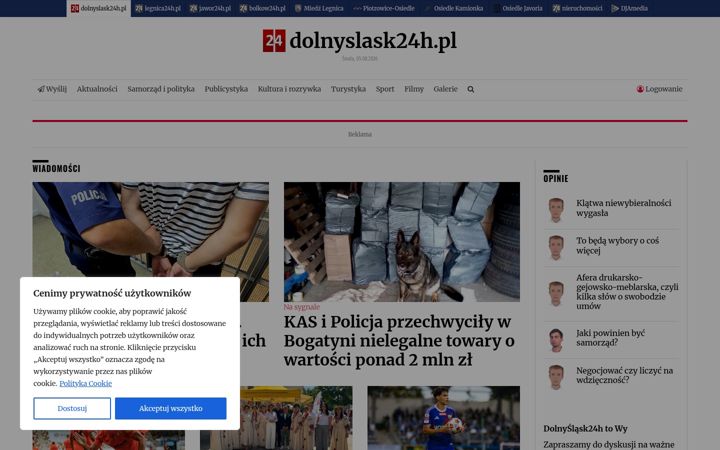Read opinion To będą wybory o coś więcej
720x450 pixels.
point(618,246)
